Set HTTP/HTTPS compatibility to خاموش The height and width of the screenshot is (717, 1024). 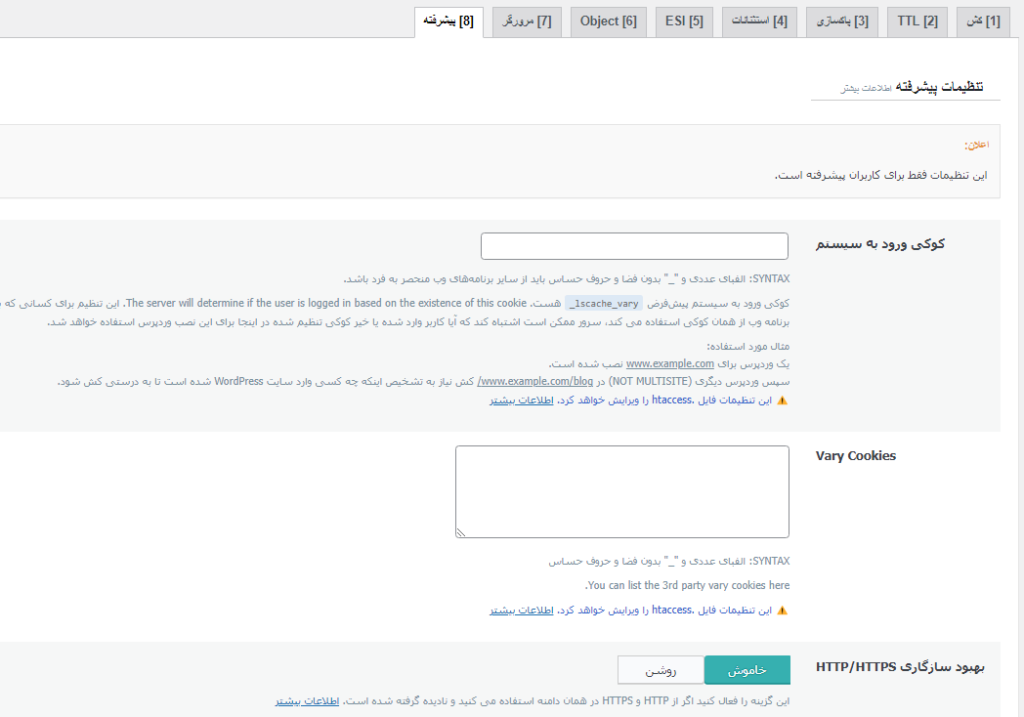pyautogui.click(x=747, y=670)
